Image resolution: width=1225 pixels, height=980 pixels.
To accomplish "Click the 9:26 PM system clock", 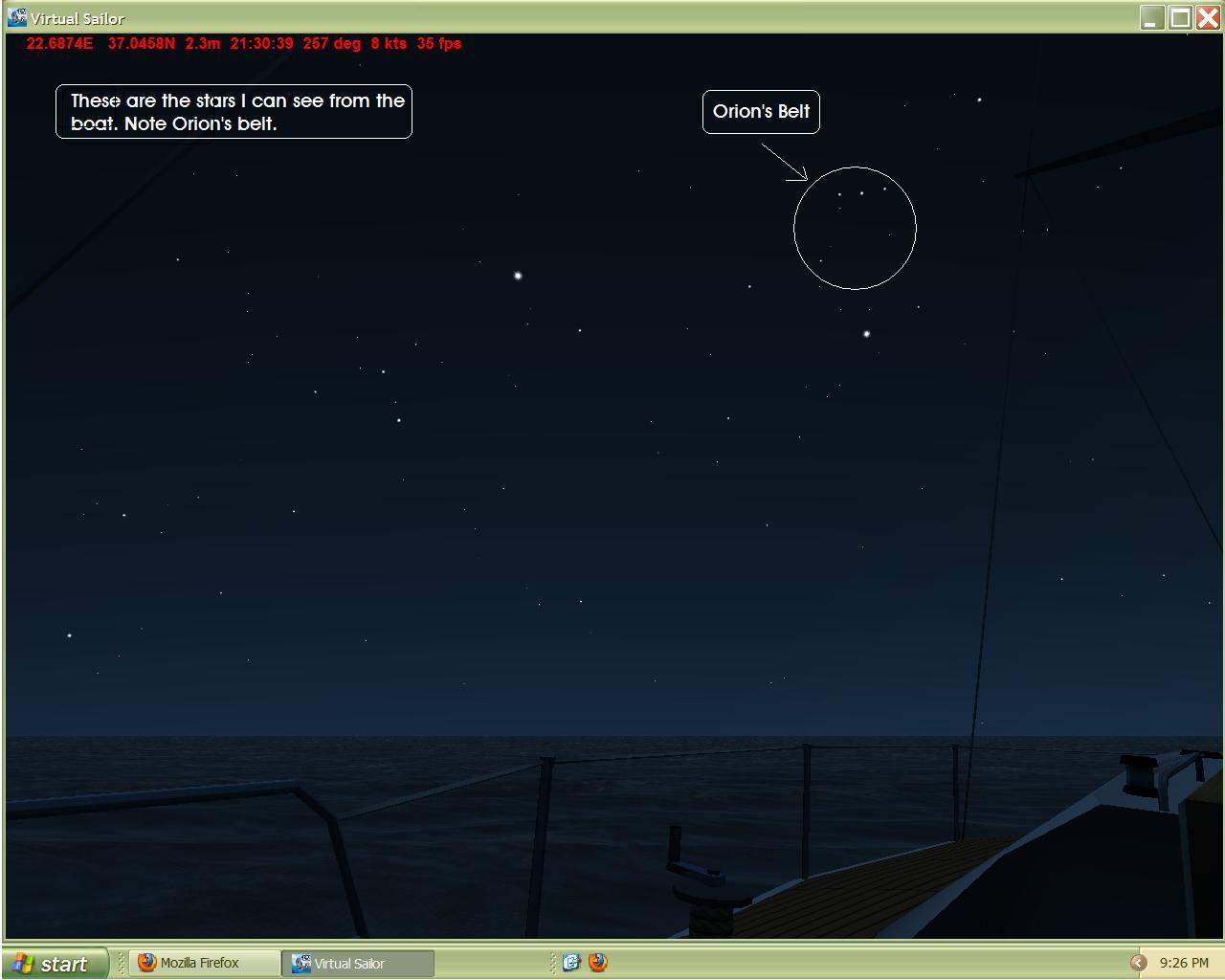I will pos(1184,963).
